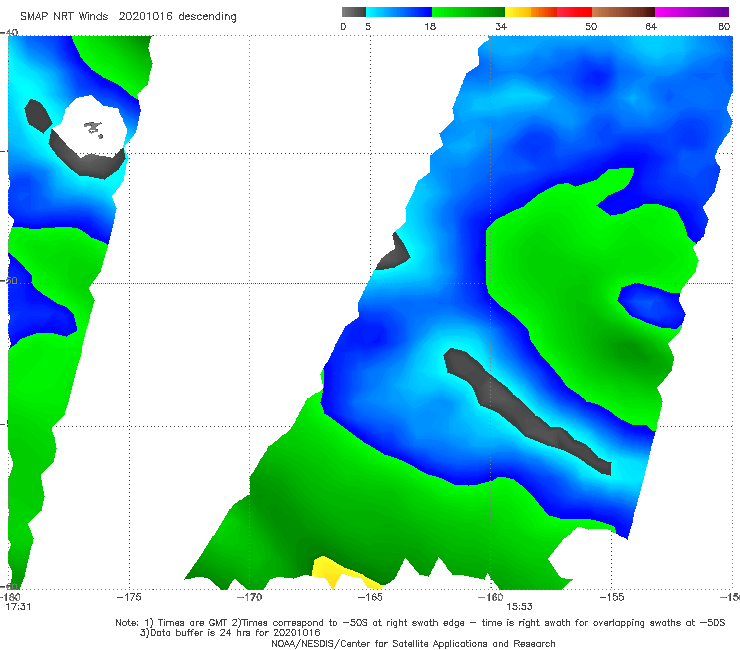Click the color bar label '64'

pos(651,26)
